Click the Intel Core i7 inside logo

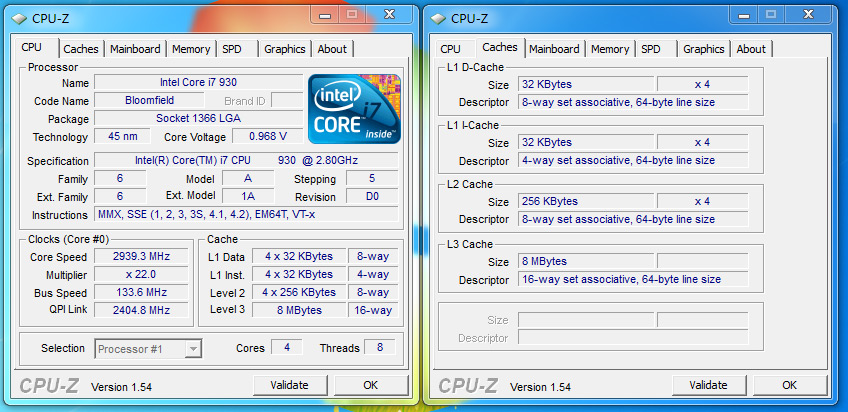coord(355,109)
